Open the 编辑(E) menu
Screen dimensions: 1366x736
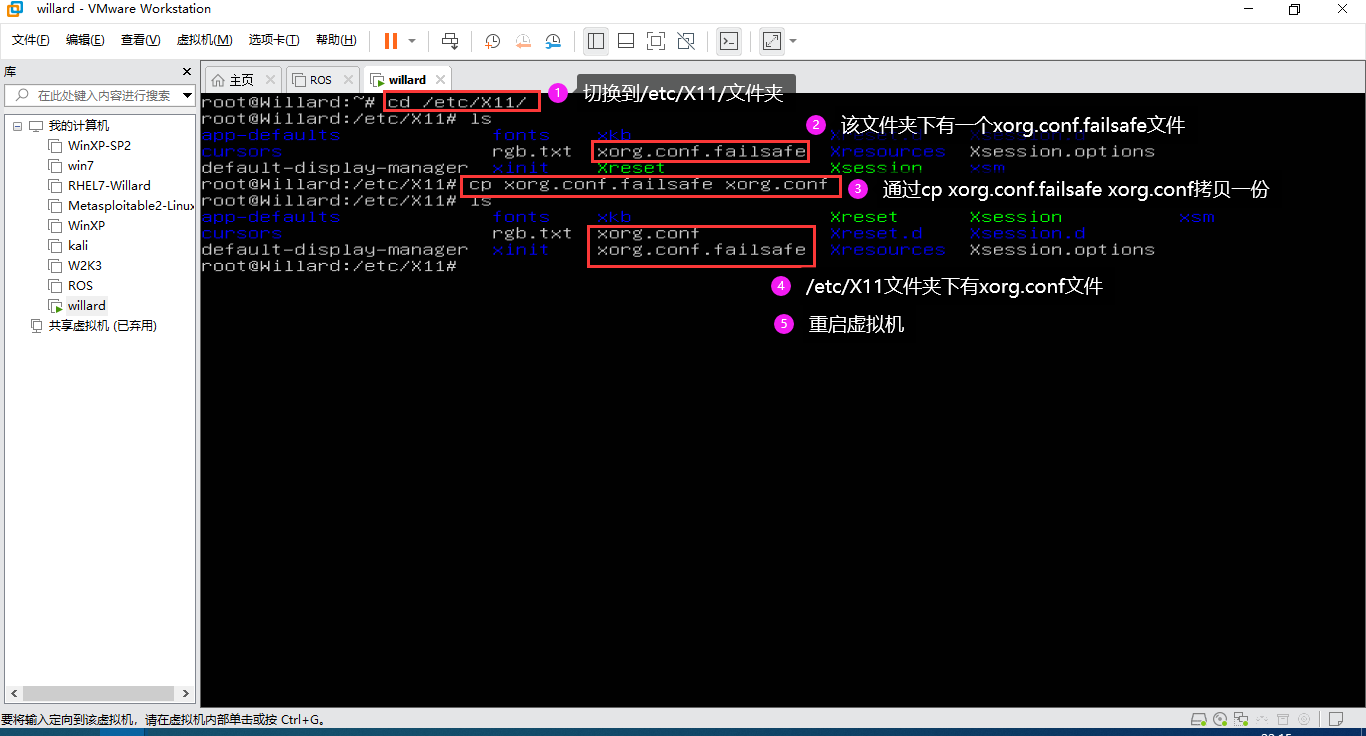tap(85, 40)
